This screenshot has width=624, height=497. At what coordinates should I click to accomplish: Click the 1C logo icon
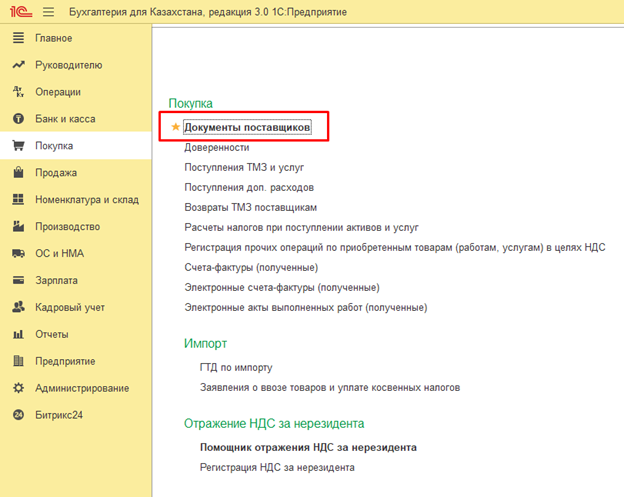click(18, 11)
